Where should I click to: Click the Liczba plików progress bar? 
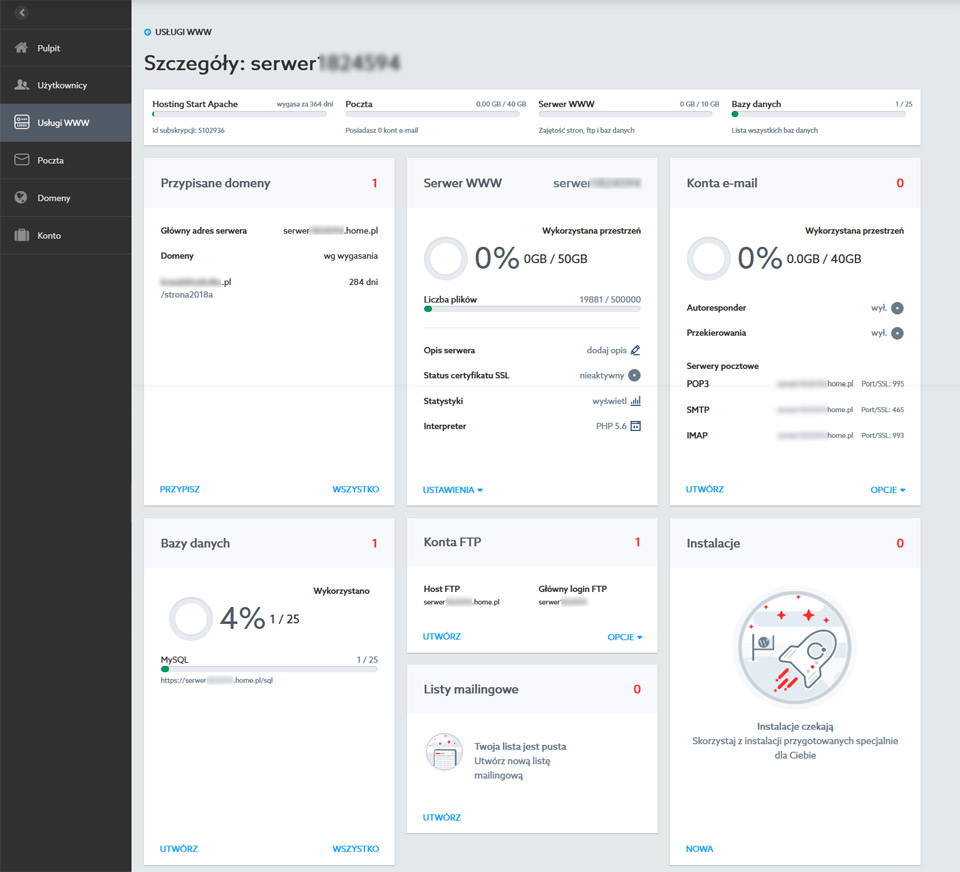532,309
